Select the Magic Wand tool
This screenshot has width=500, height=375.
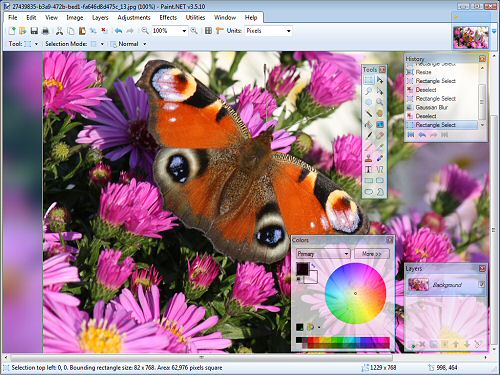click(369, 113)
